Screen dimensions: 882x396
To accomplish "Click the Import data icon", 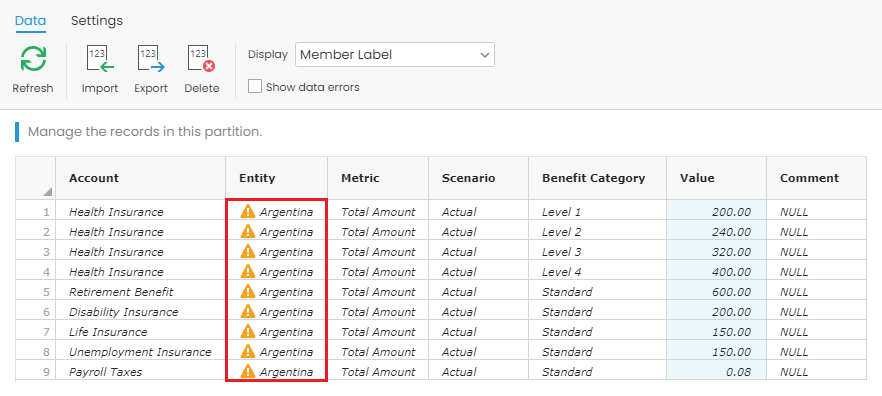I will pyautogui.click(x=100, y=59).
